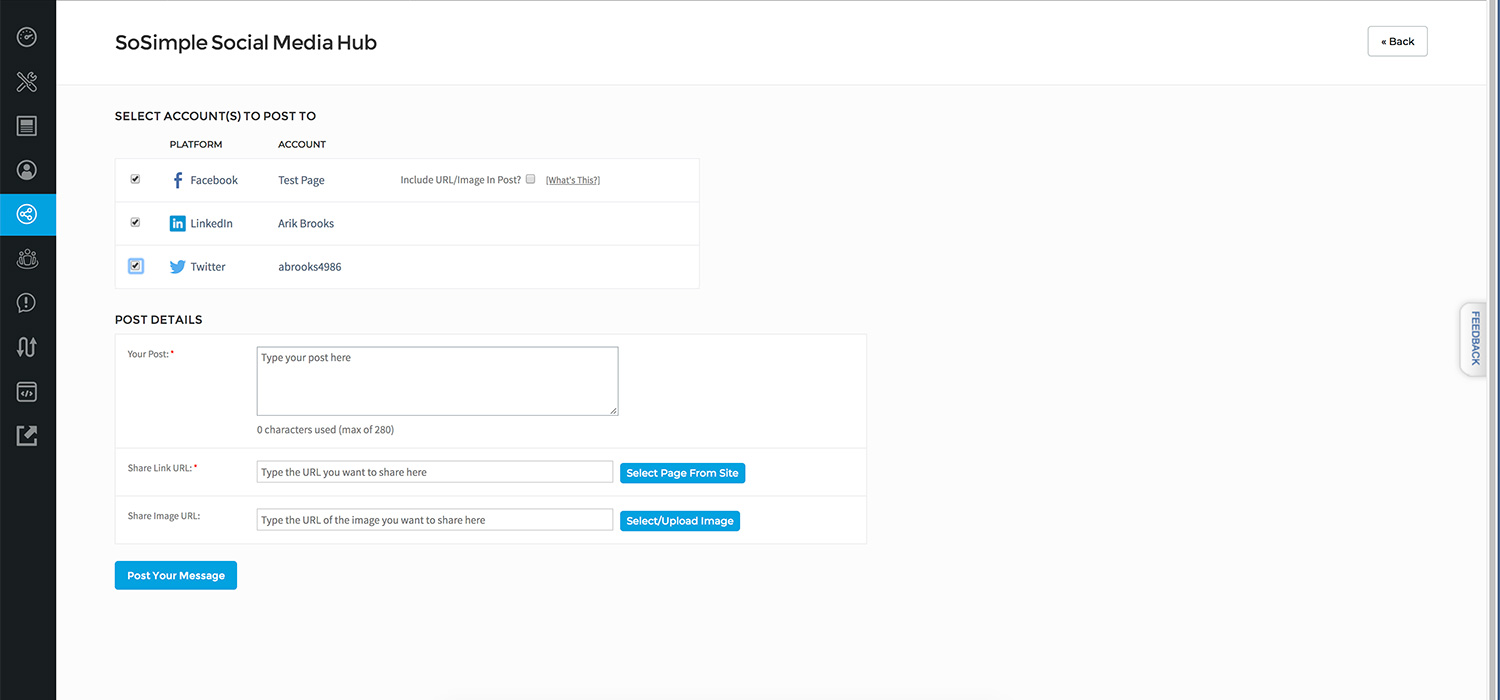1500x700 pixels.
Task: Click the Test Page account name
Action: [x=301, y=180]
